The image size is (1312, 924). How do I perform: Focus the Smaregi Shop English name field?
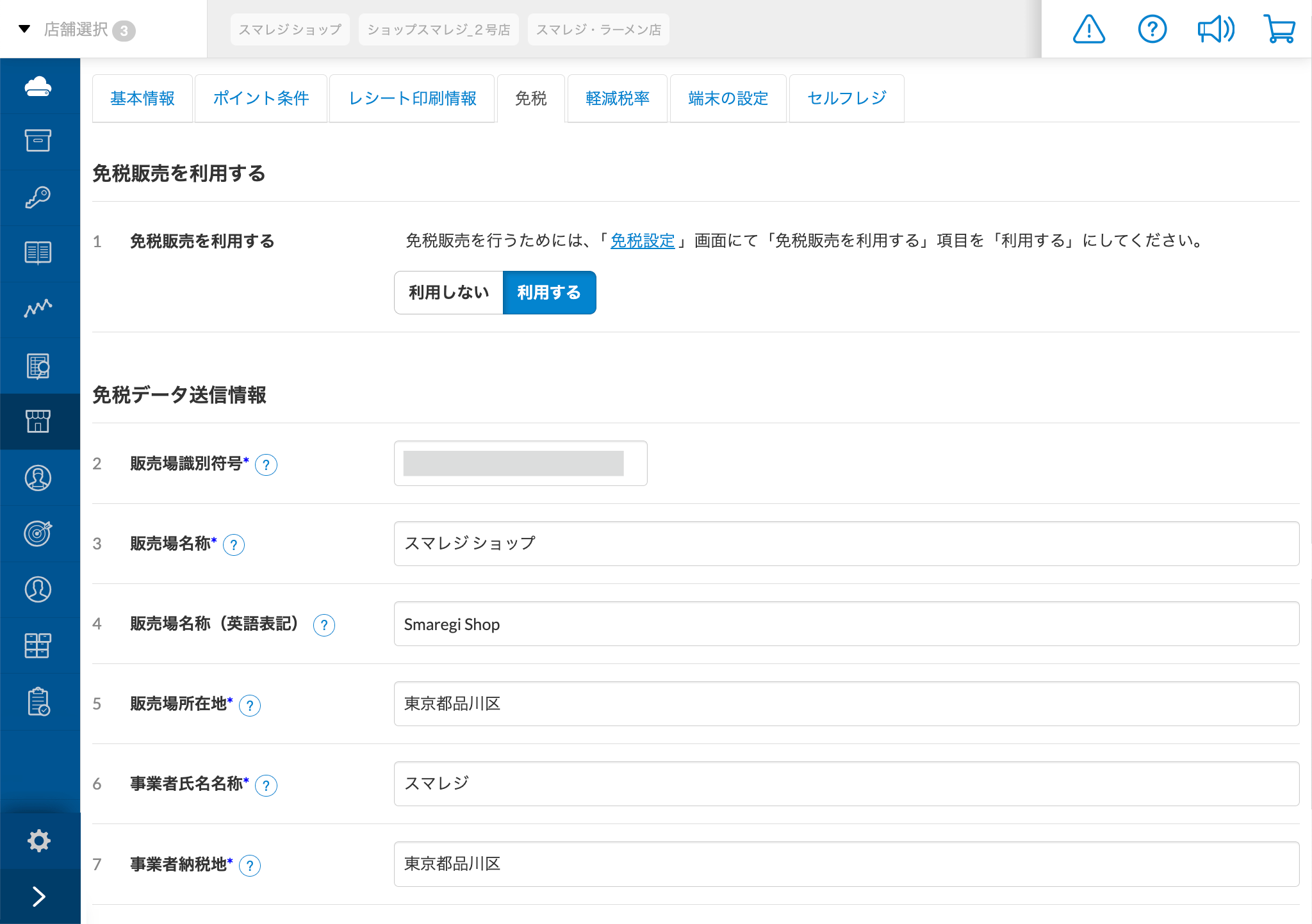pyautogui.click(x=846, y=624)
